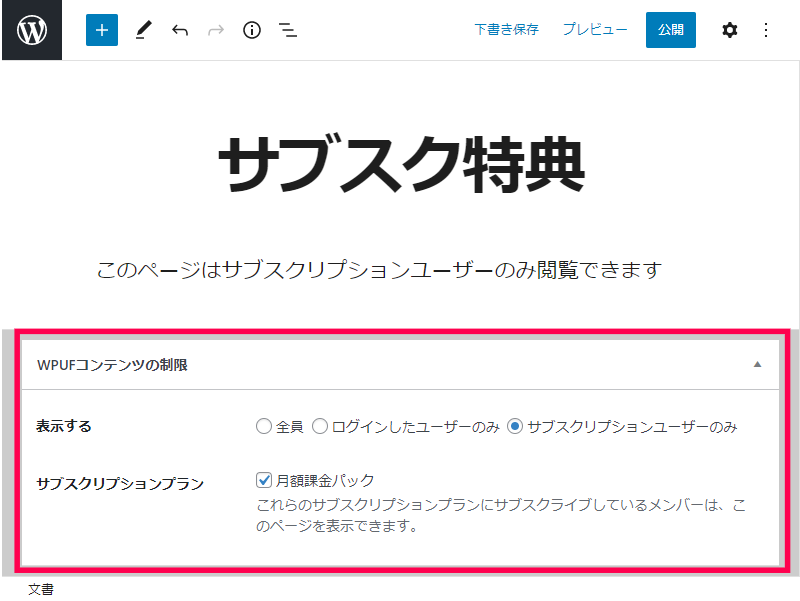The image size is (800, 601).
Task: Click the WordPress logo icon
Action: tap(32, 30)
